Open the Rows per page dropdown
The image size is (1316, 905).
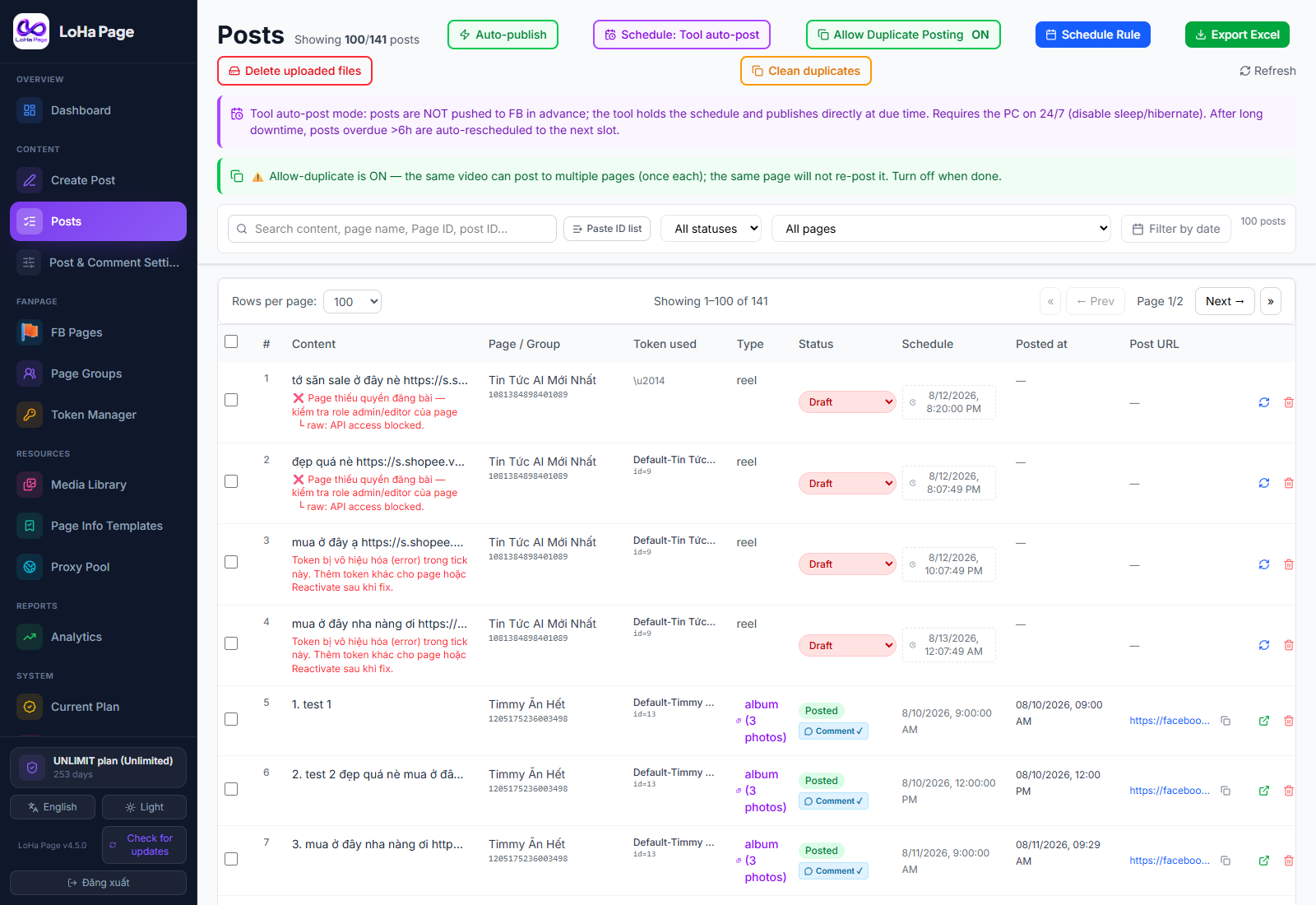point(352,302)
